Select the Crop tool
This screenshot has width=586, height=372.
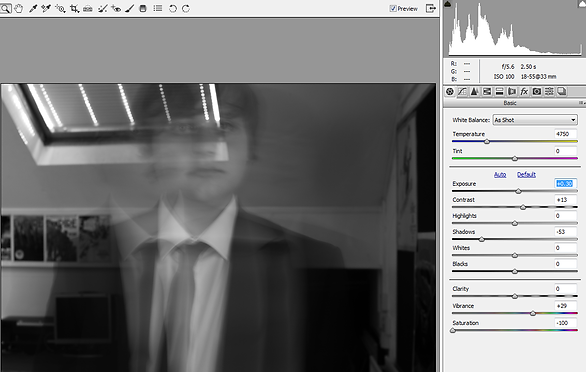tap(74, 8)
